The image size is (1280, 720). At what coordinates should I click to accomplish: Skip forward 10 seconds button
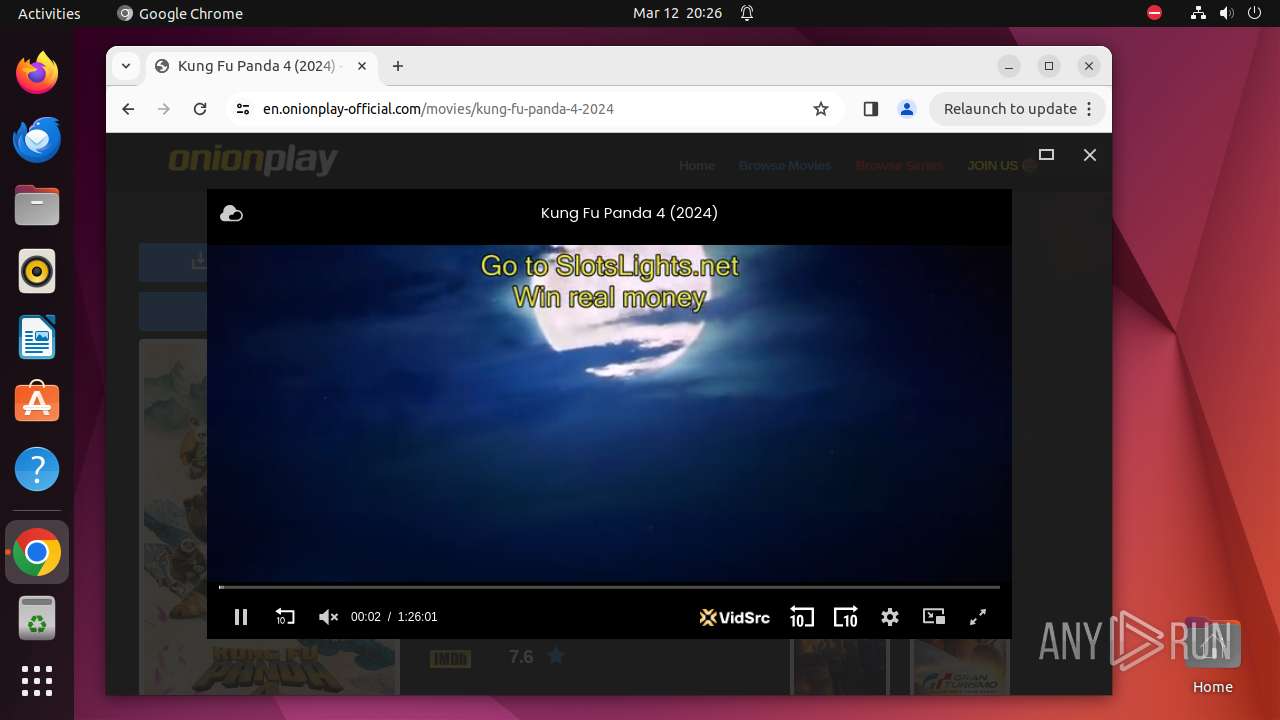tap(845, 617)
